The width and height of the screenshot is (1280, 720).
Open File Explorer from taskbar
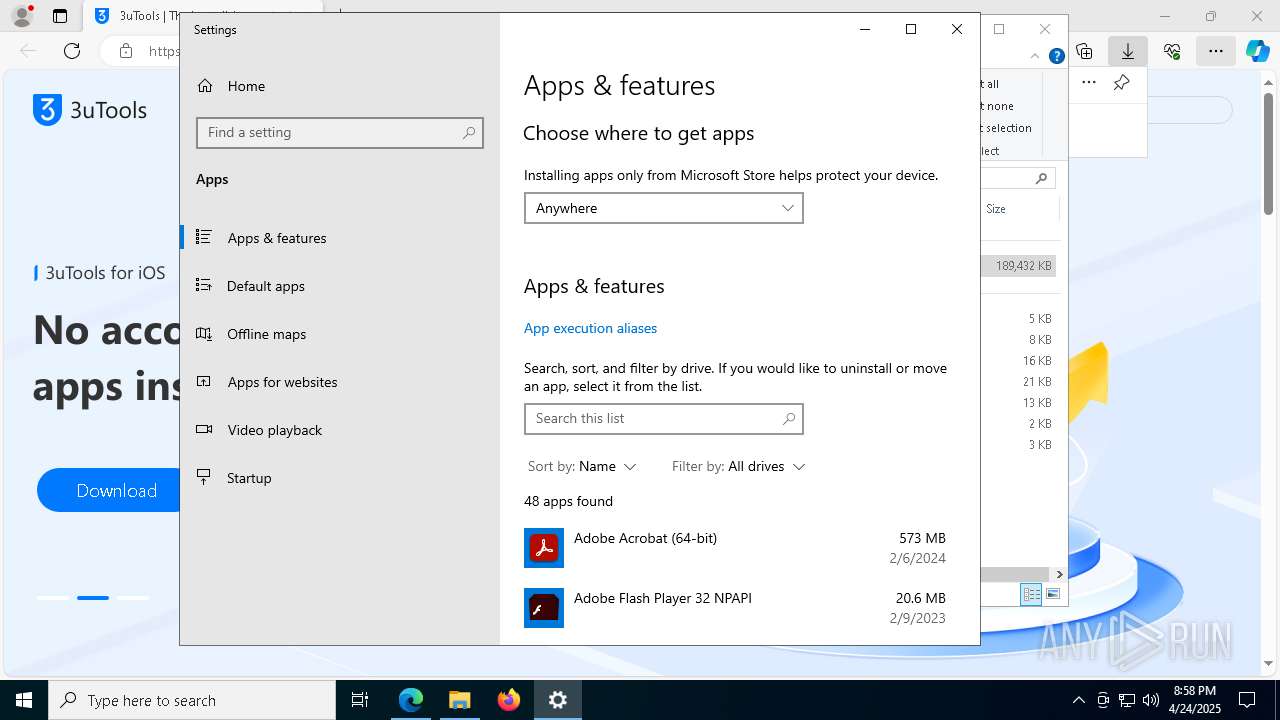pyautogui.click(x=459, y=700)
